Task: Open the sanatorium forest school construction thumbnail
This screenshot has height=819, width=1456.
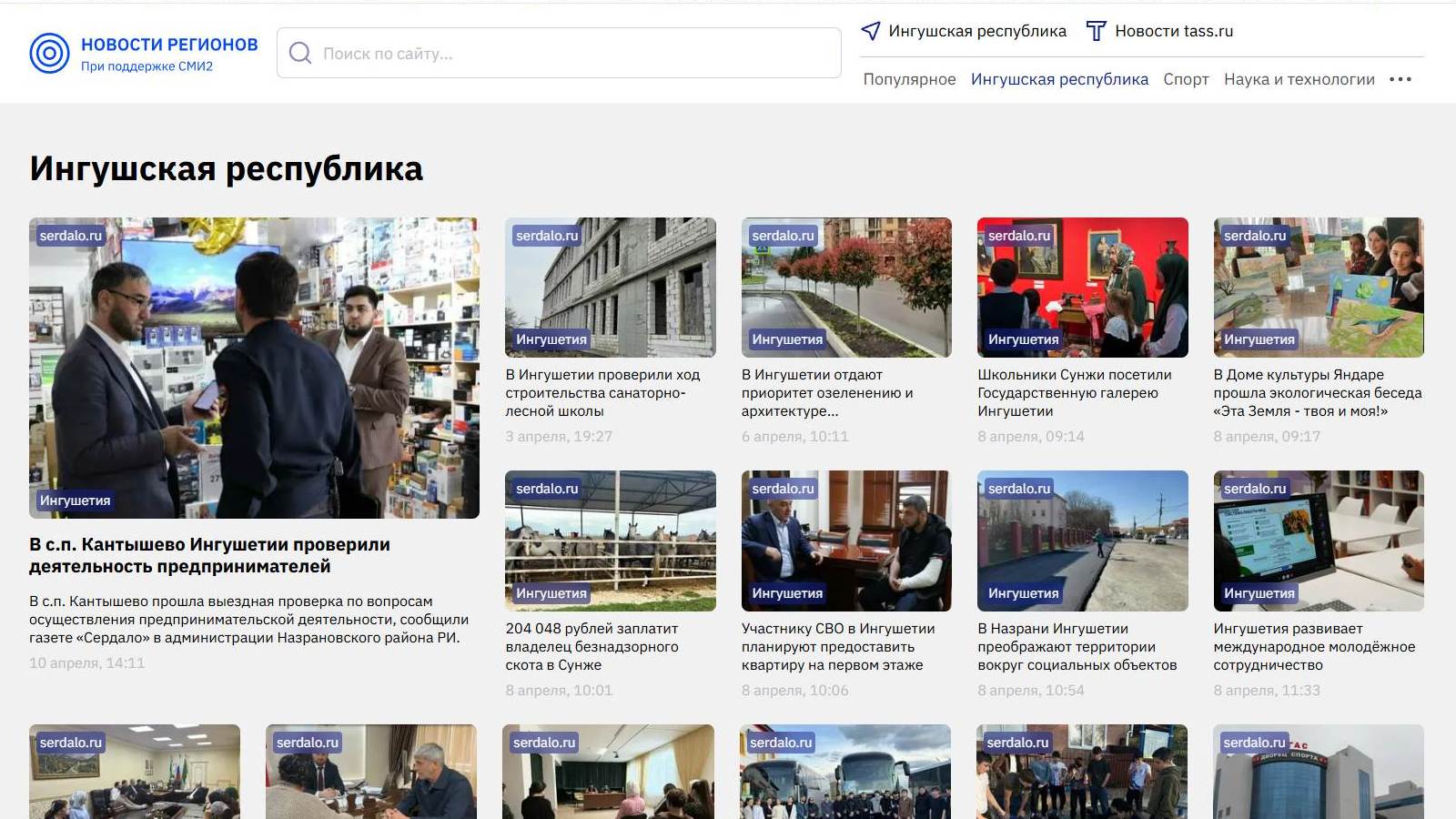Action: pos(610,287)
